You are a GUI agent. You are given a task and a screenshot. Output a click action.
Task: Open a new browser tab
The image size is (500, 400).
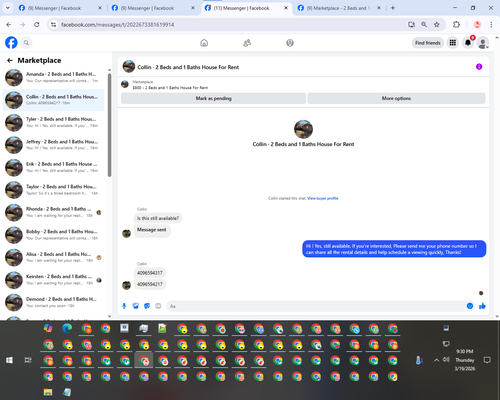tap(393, 8)
